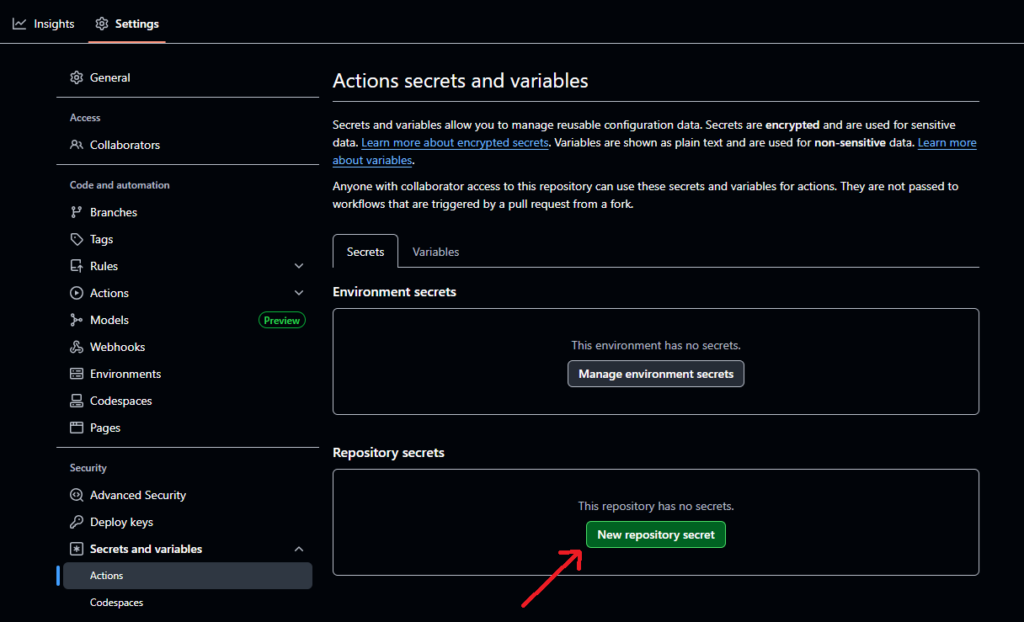Click the Deploy keys key icon
This screenshot has height=622, width=1024.
(77, 522)
